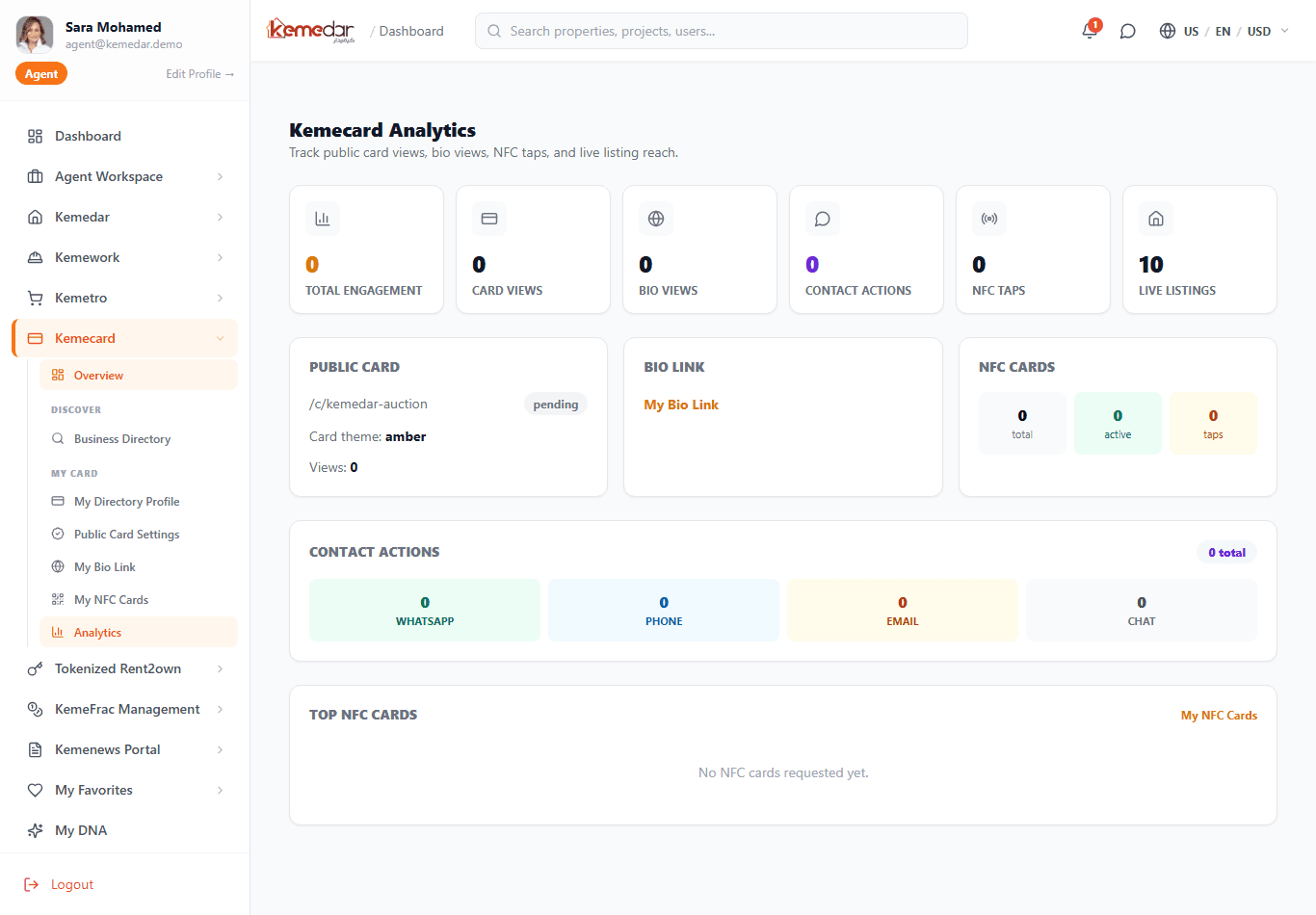Screen dimensions: 1316x915
Task: Click the Email contact actions tile
Action: [903, 611]
